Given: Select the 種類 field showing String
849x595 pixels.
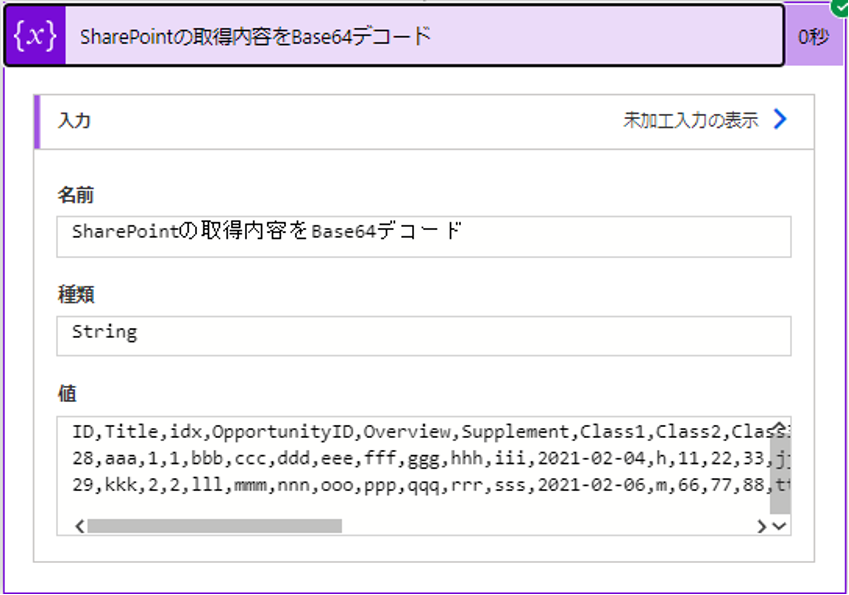Looking at the screenshot, I should (423, 336).
